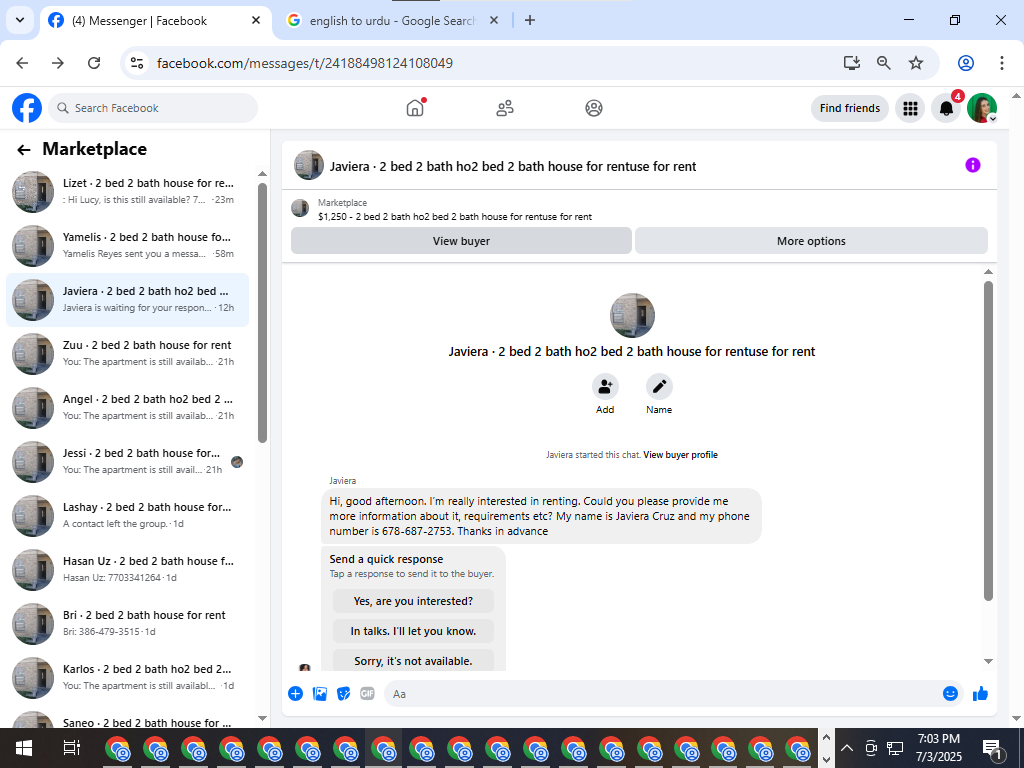Bookmark this page with star icon
1024x768 pixels.
click(916, 63)
